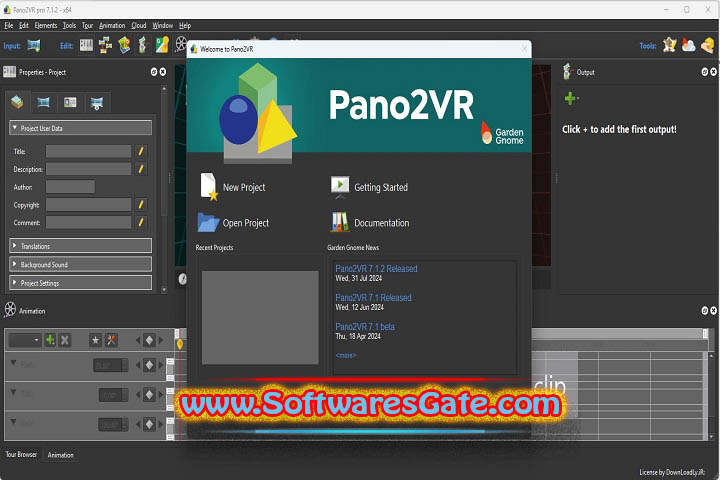Viewport: 720px width, 480px height.
Task: Click the Title input field
Action: tap(89, 151)
